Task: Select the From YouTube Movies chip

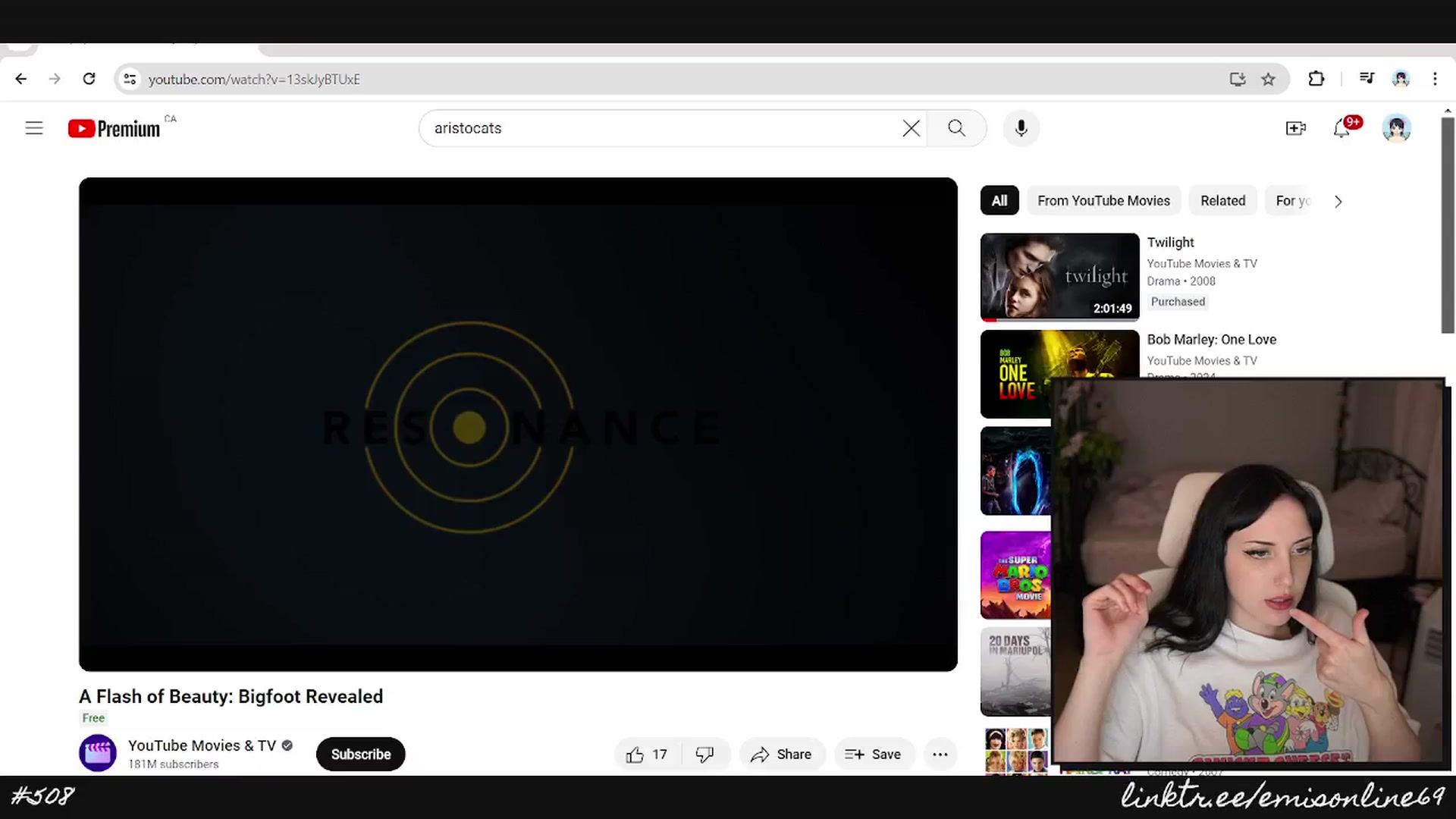Action: (1103, 201)
